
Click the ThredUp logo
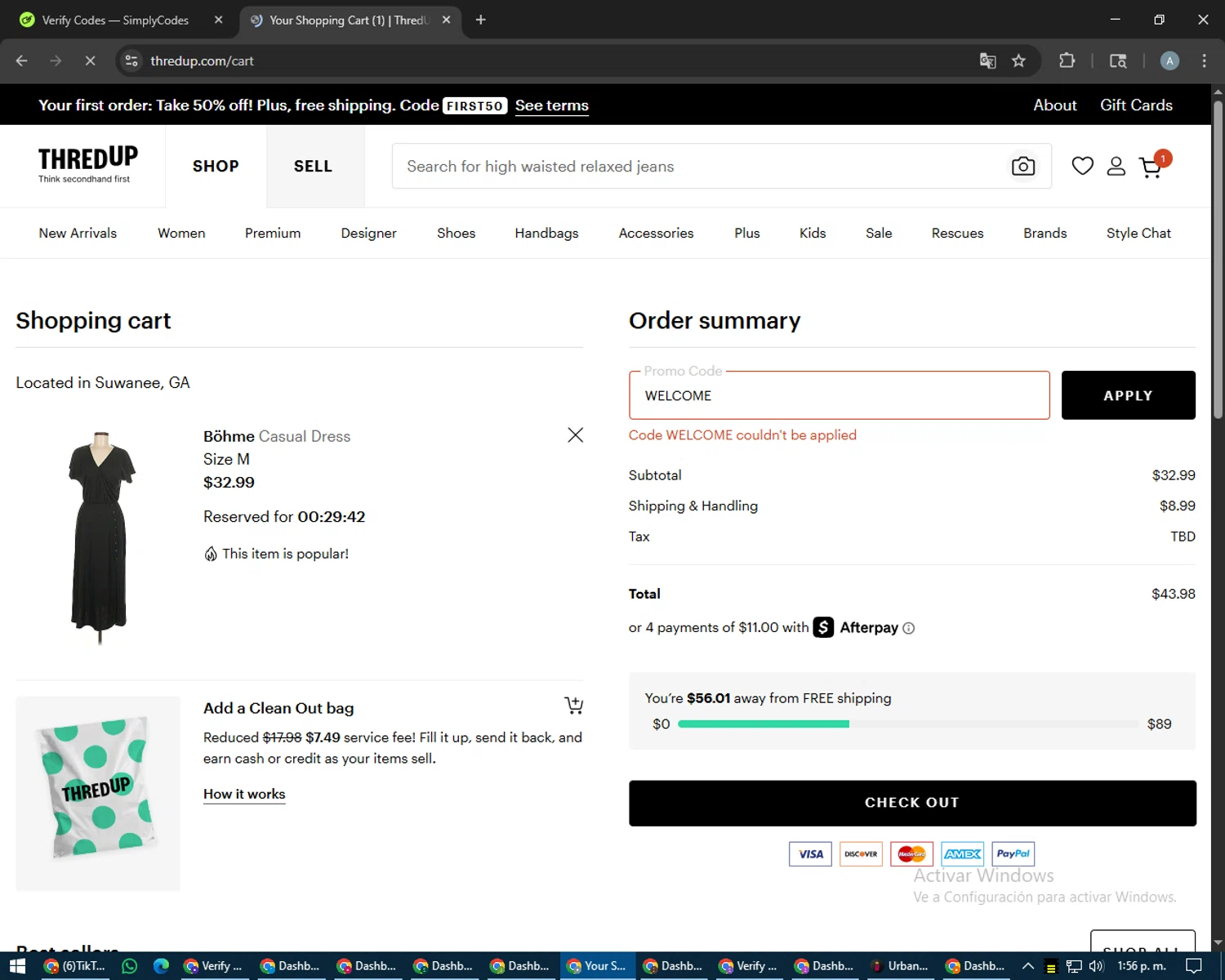click(x=87, y=164)
